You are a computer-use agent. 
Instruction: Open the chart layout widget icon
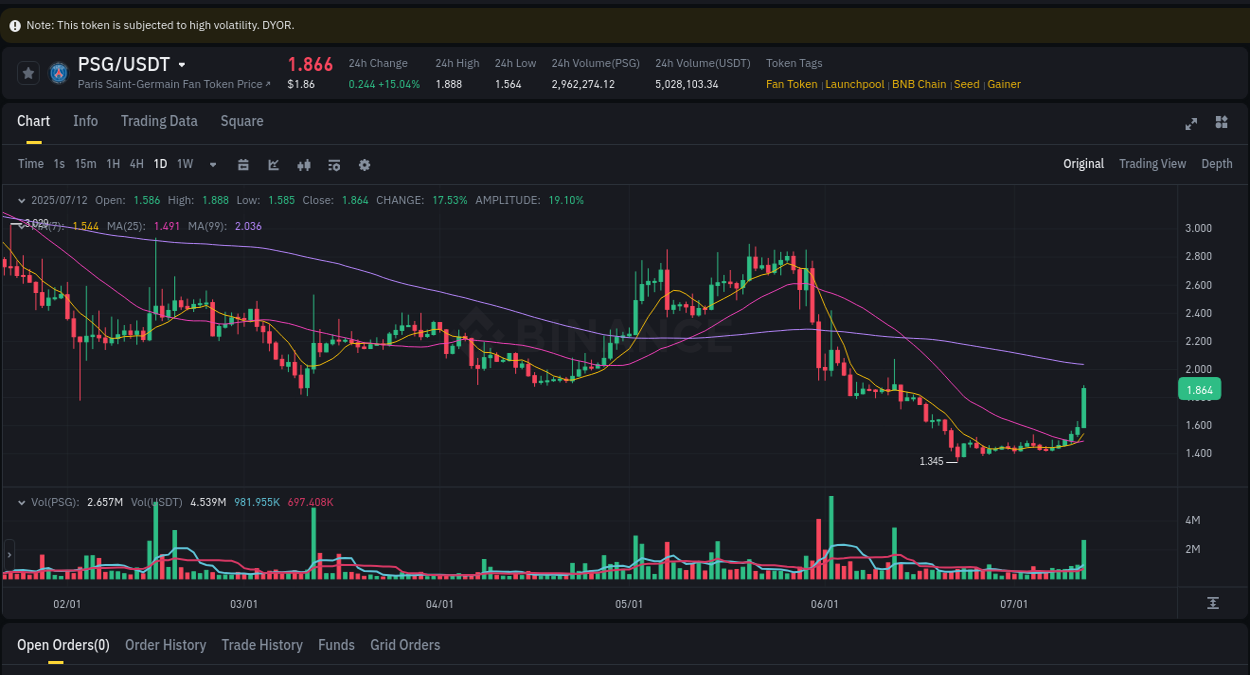[x=1221, y=122]
